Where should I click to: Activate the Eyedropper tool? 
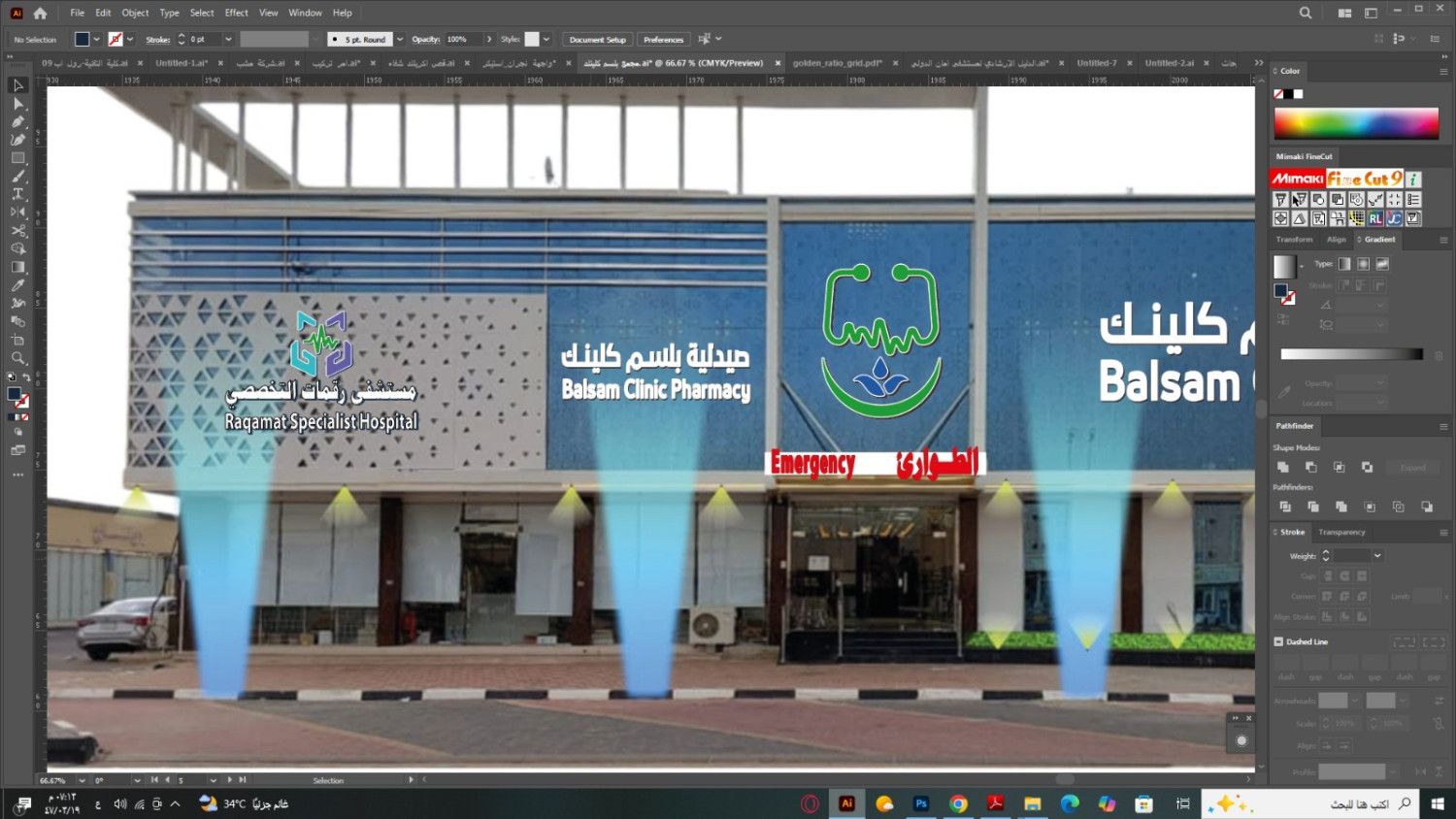click(17, 285)
